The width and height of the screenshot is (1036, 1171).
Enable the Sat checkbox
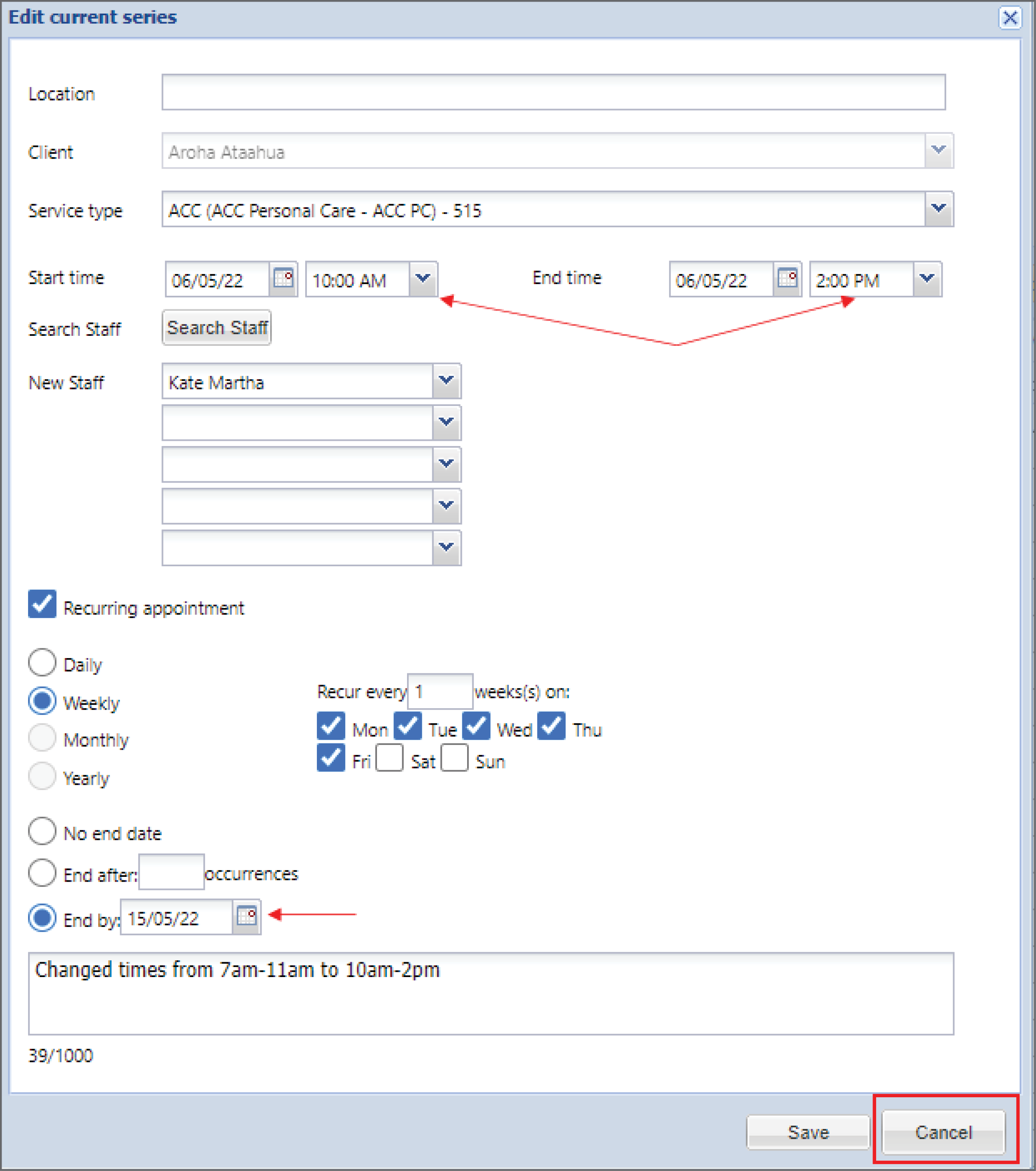[389, 758]
